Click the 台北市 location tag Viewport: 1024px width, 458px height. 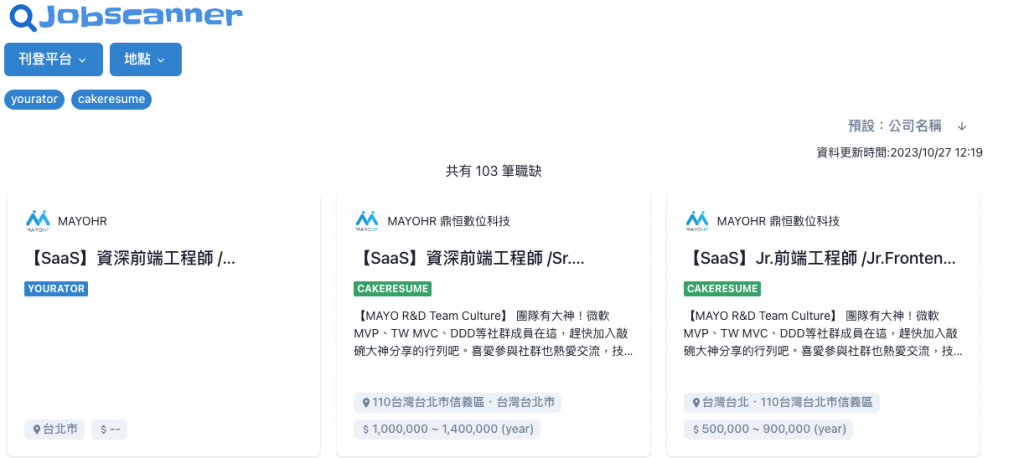[x=55, y=429]
